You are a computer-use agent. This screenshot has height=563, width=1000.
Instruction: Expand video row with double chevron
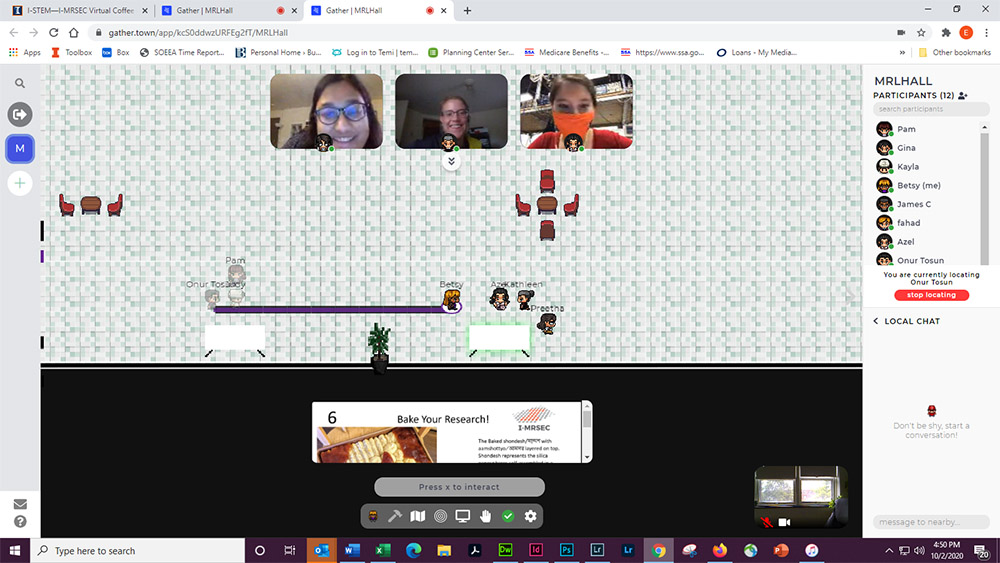tap(451, 161)
